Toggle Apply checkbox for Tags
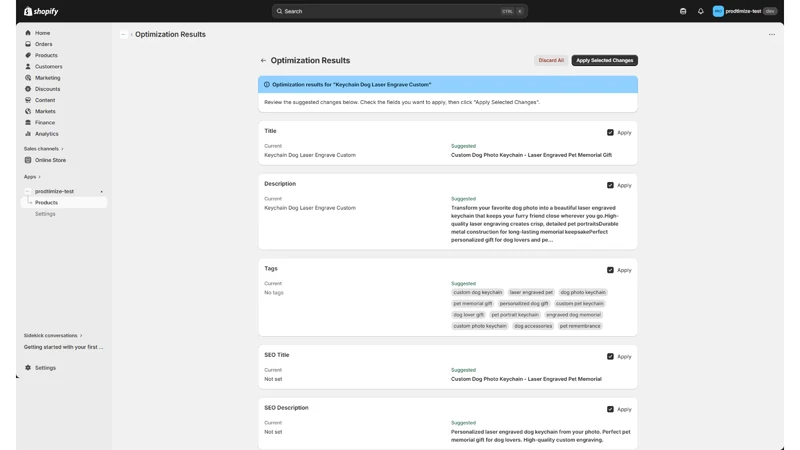800x450 pixels. (x=610, y=270)
